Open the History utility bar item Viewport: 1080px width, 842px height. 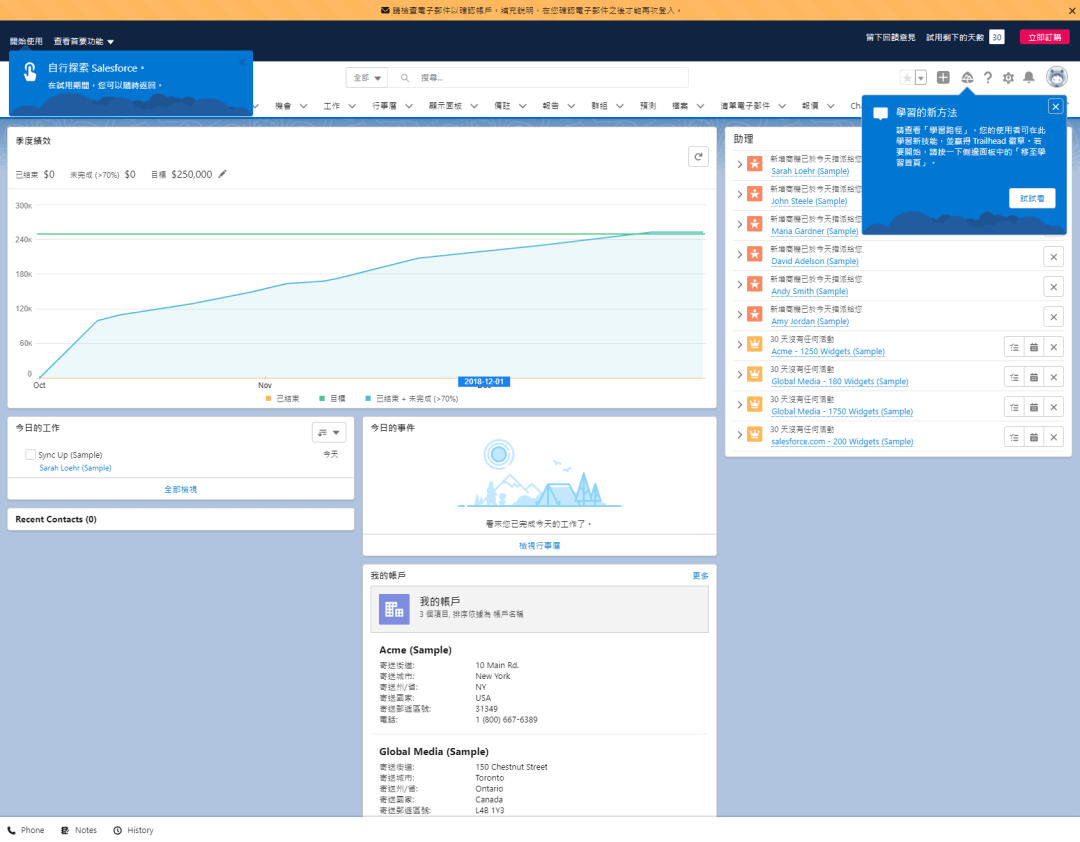[134, 830]
